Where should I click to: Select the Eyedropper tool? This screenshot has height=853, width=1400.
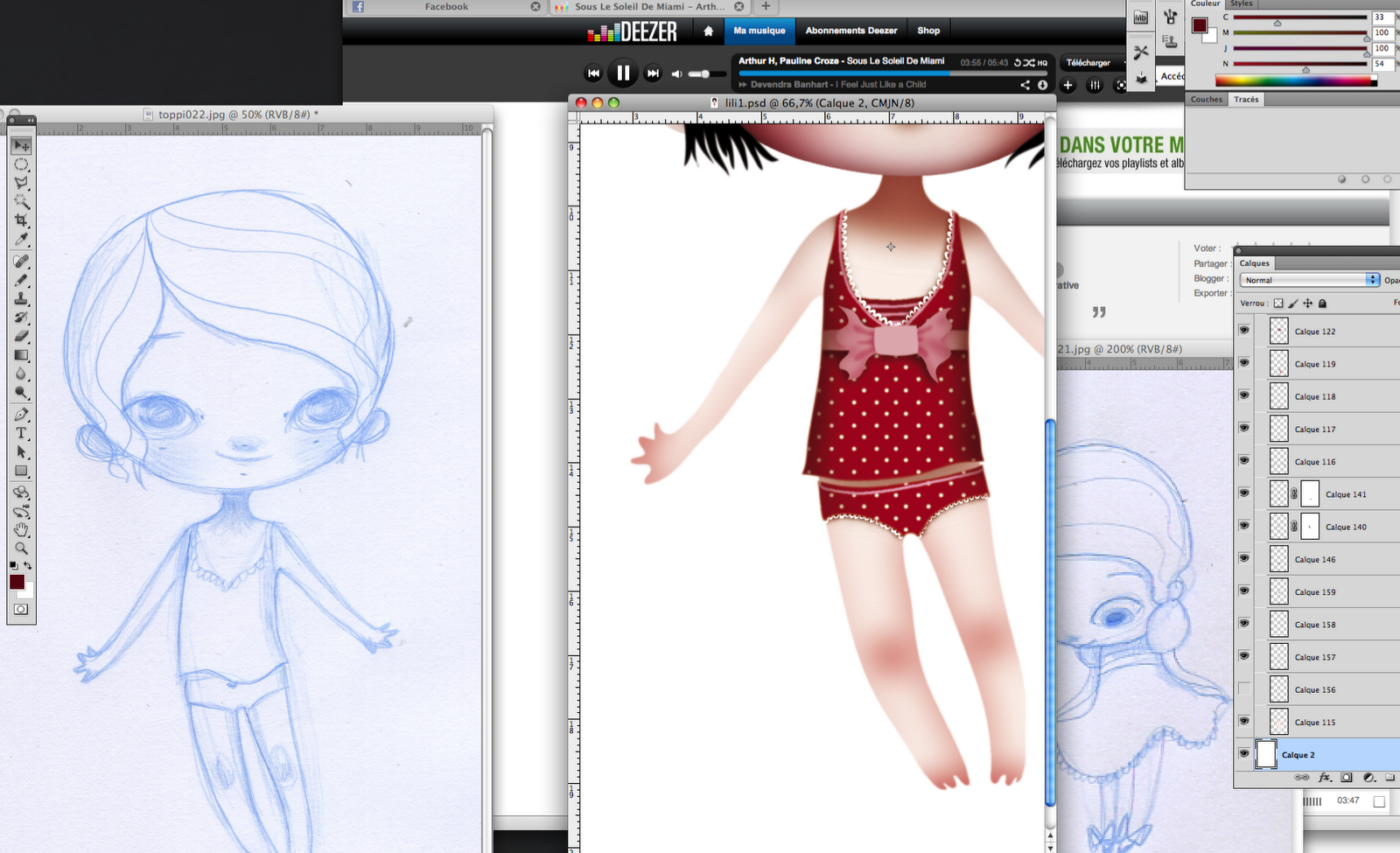[22, 240]
